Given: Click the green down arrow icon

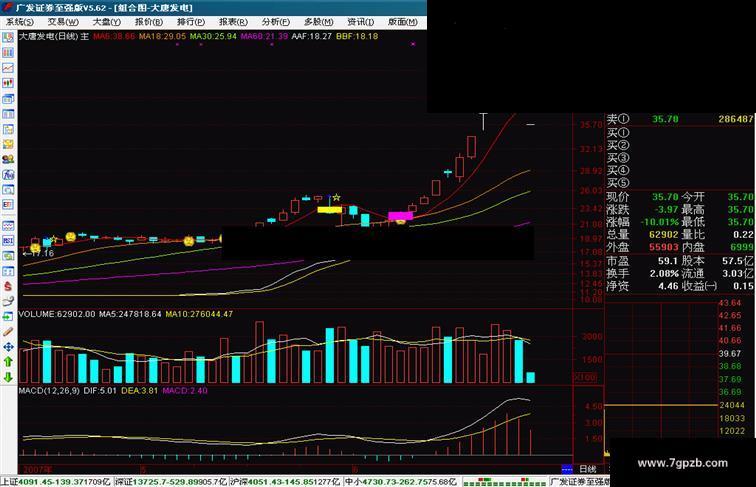Looking at the screenshot, I should point(8,377).
